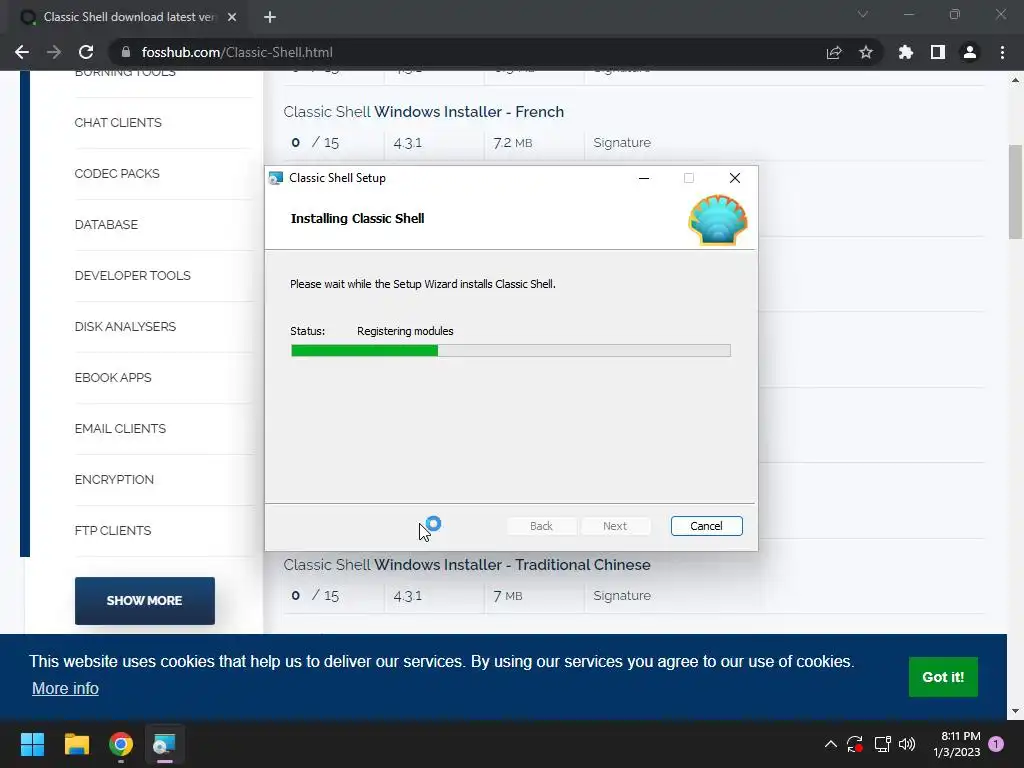Click the scrollbar down arrow

tap(1015, 711)
